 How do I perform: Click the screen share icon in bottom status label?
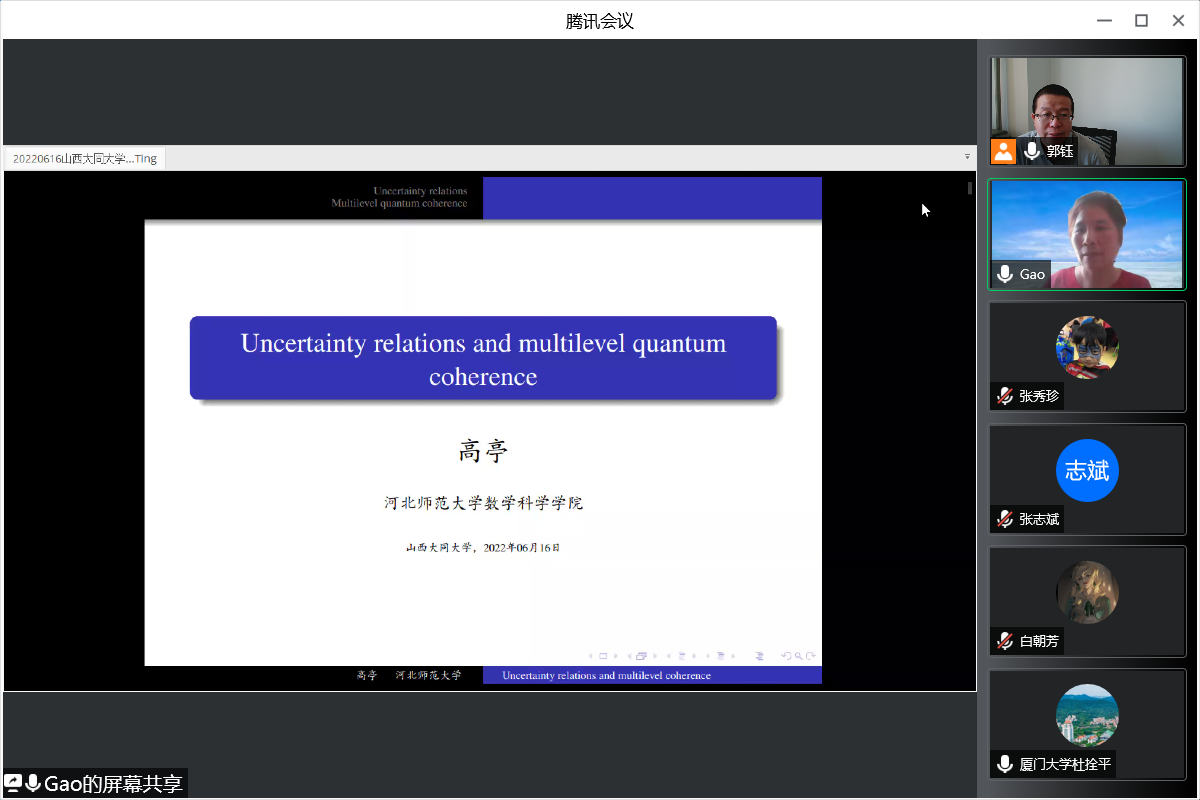point(14,783)
